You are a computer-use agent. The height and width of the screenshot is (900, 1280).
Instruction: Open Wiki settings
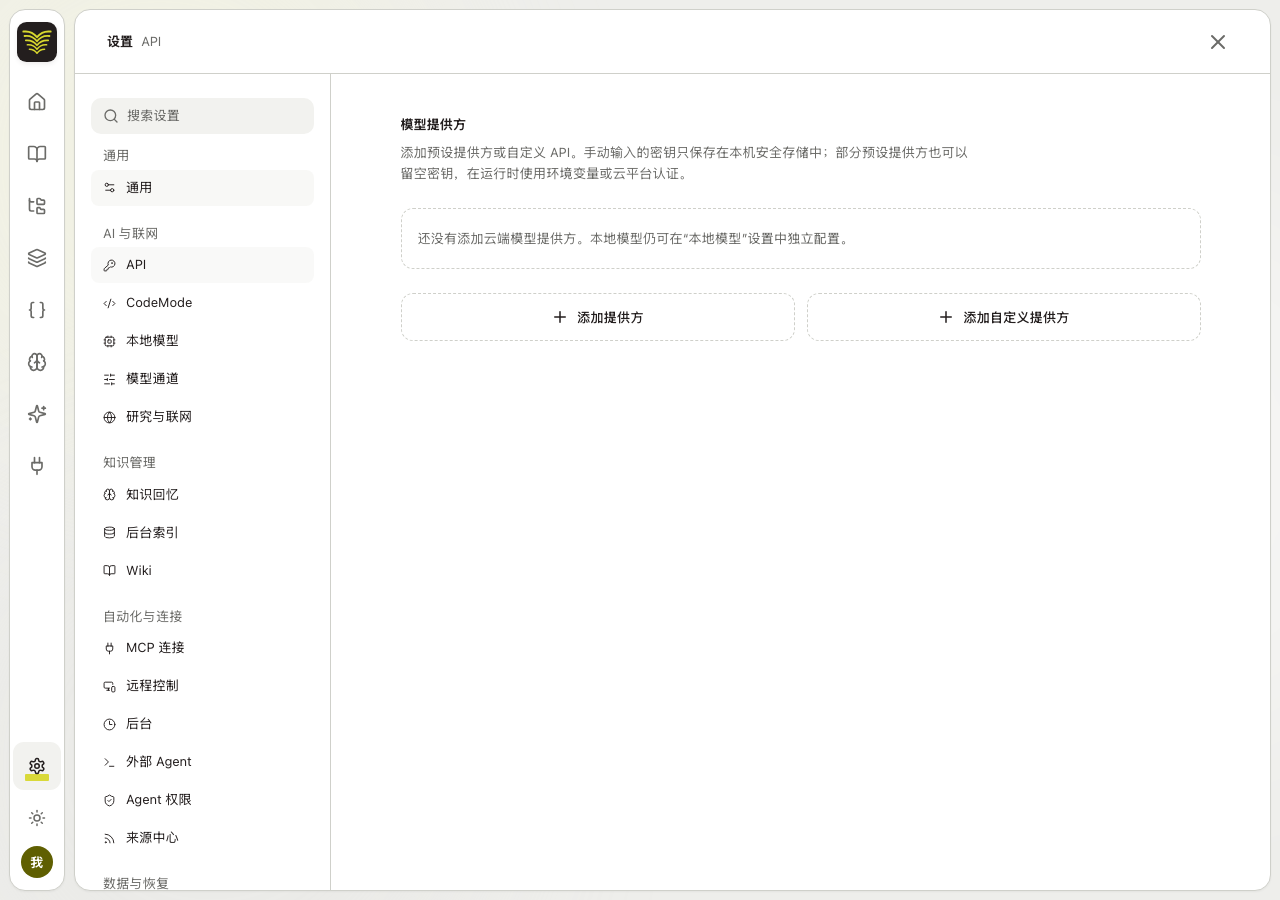click(x=202, y=571)
